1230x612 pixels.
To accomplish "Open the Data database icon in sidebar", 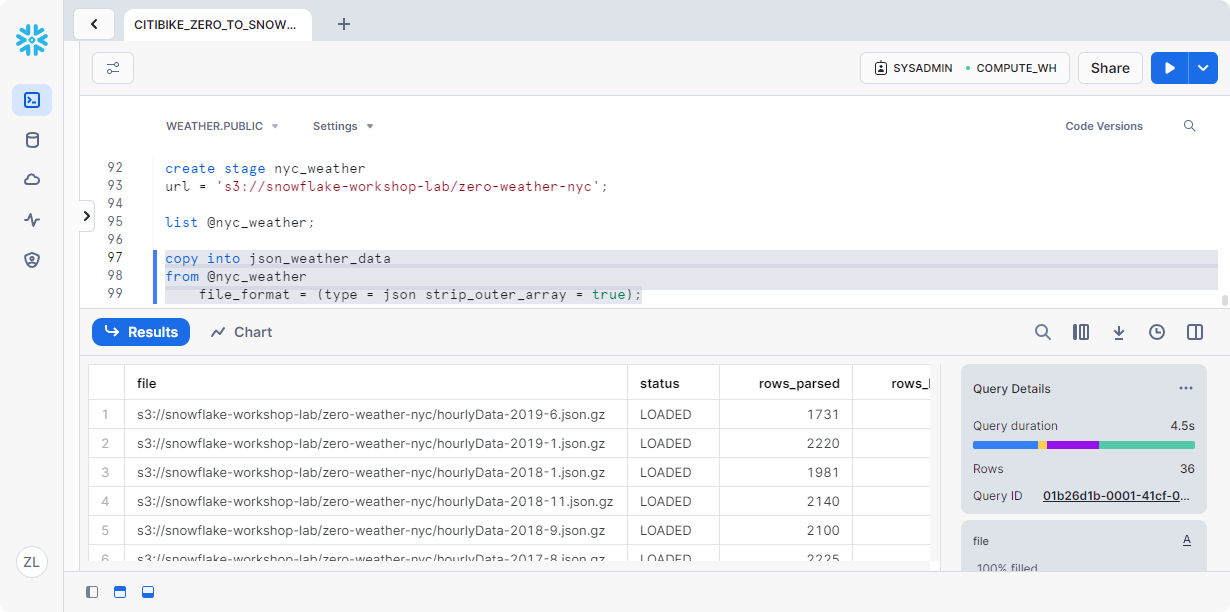I will click(x=32, y=140).
